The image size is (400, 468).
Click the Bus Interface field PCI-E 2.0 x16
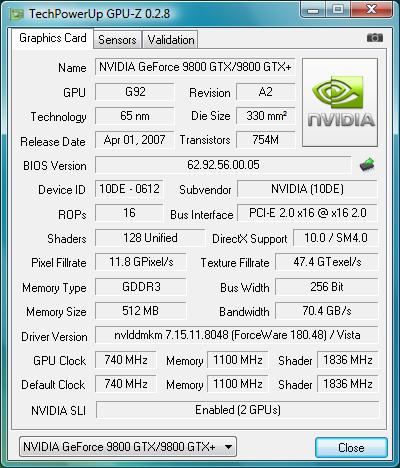pyautogui.click(x=307, y=213)
